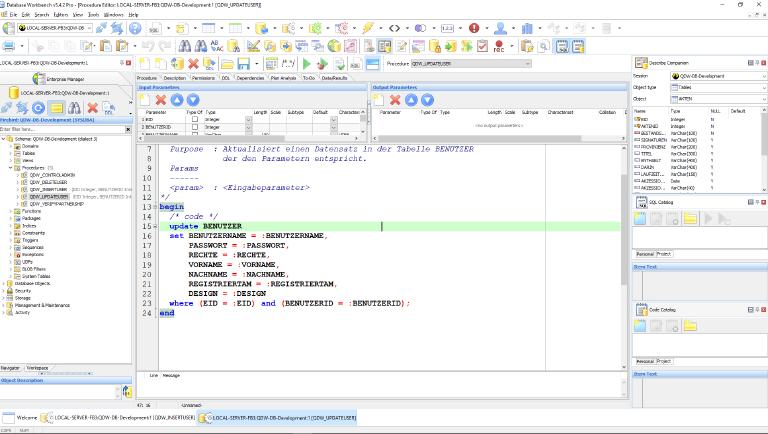
Task: Expand the Security tree node
Action: 3,290
